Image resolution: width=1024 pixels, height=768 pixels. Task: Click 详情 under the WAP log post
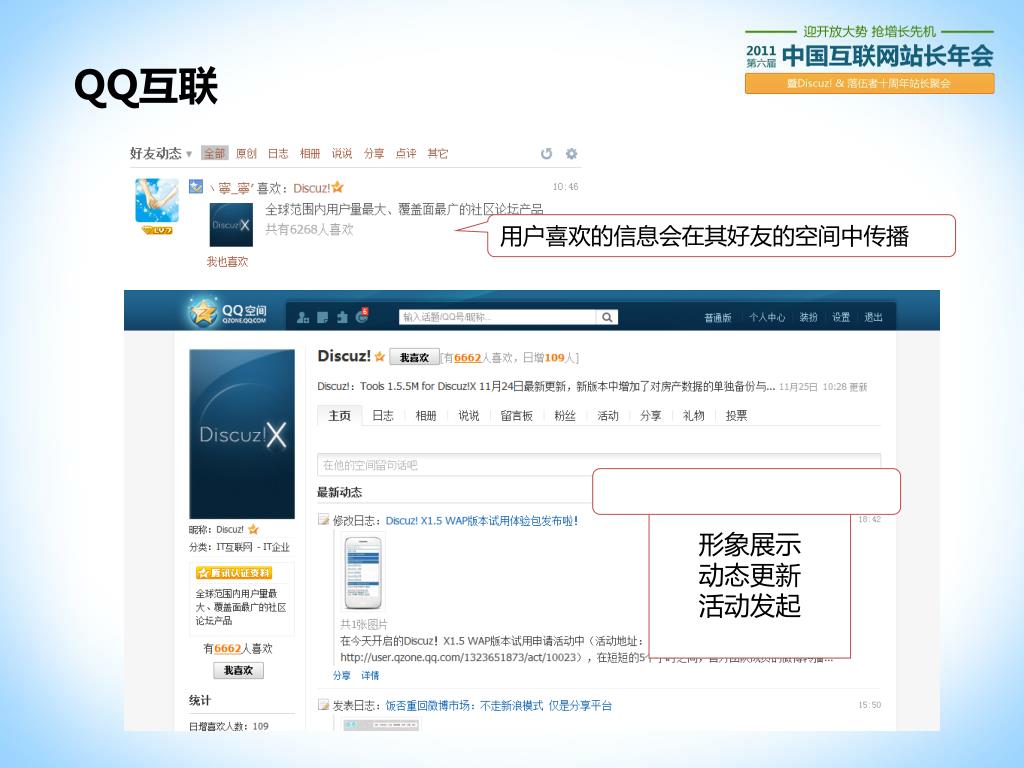pos(370,675)
